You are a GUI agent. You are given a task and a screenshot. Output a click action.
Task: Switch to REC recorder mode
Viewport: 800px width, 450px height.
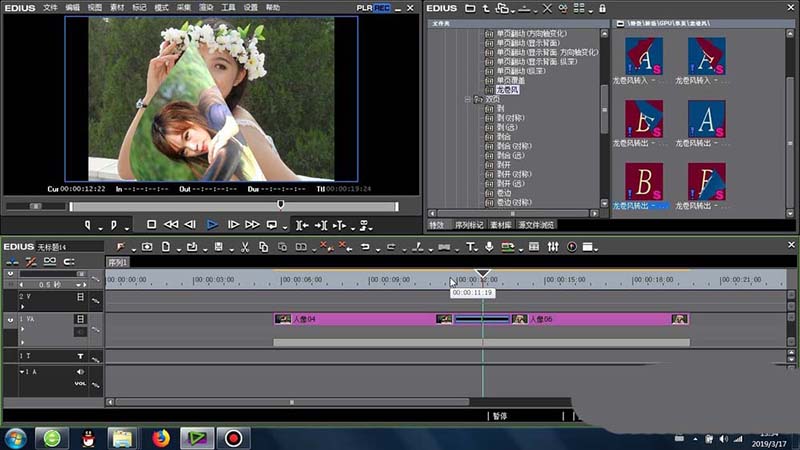point(382,8)
